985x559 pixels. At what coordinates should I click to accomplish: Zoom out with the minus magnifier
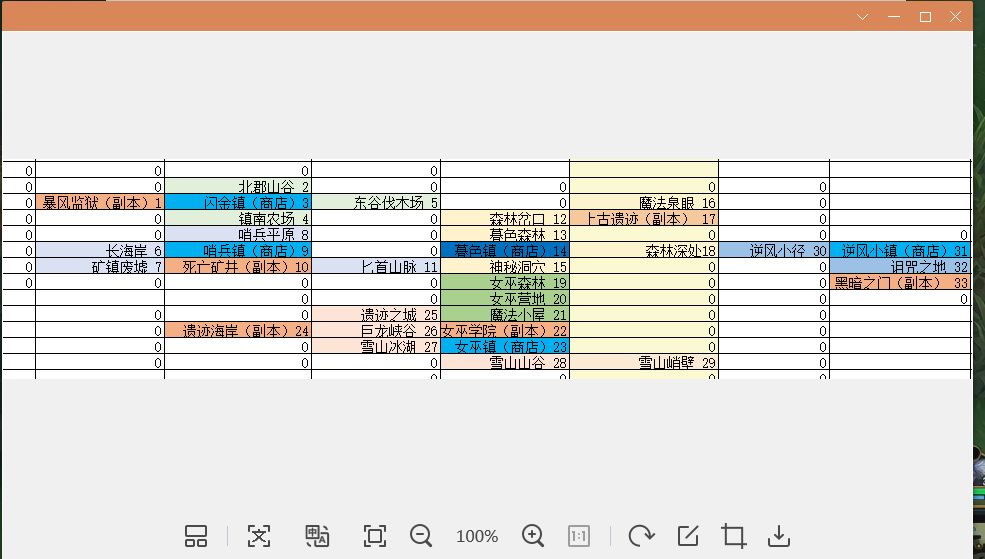tap(420, 536)
